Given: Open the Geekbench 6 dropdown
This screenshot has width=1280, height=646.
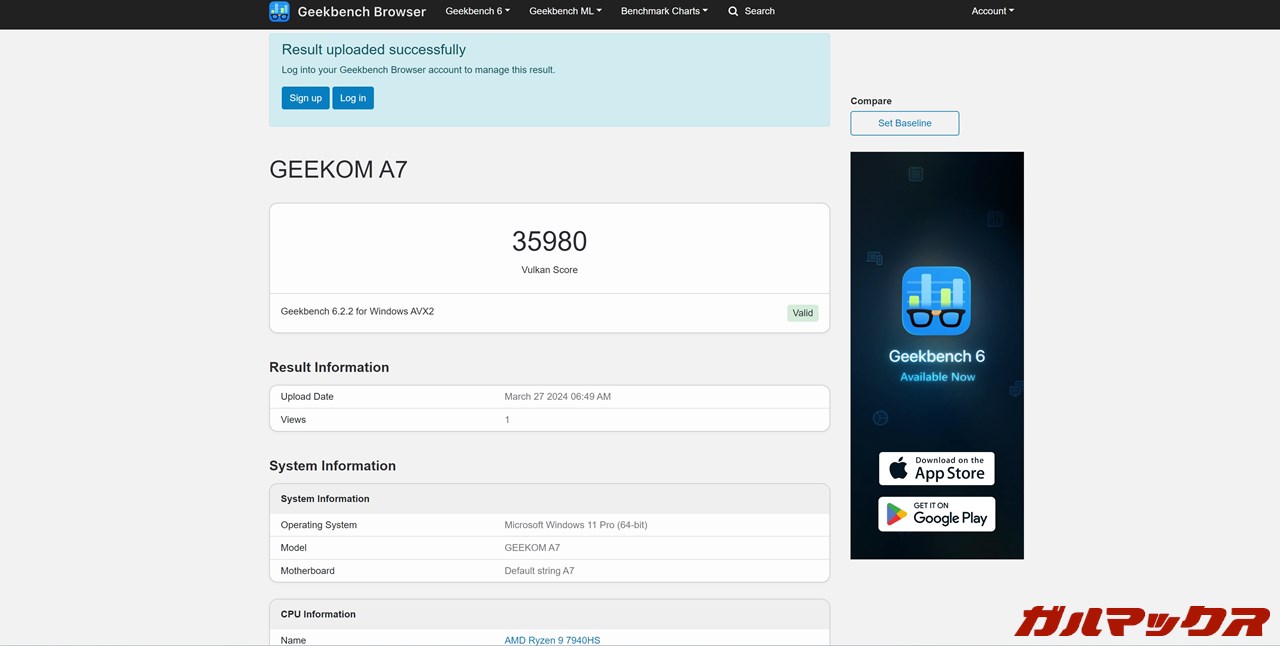Looking at the screenshot, I should point(477,11).
